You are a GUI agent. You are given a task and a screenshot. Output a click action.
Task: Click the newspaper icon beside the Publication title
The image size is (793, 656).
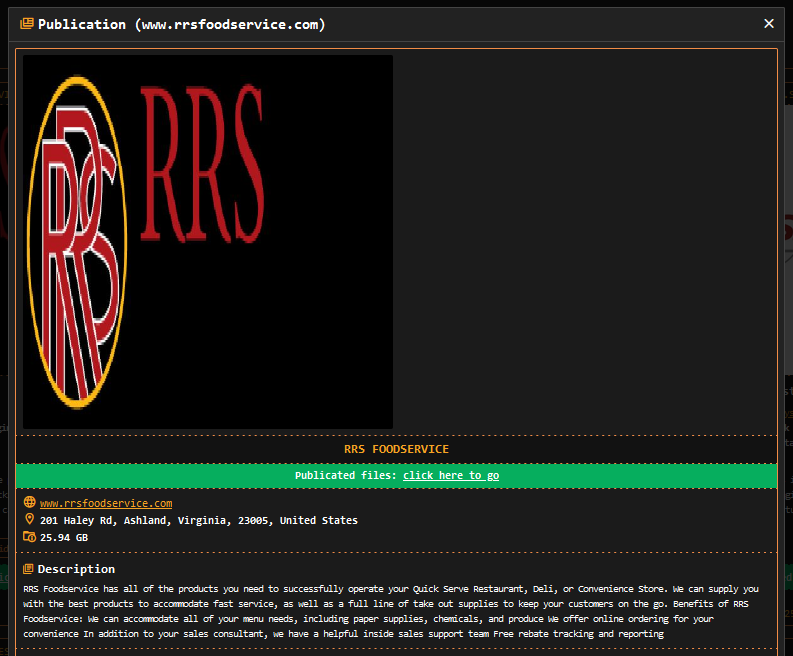point(27,24)
